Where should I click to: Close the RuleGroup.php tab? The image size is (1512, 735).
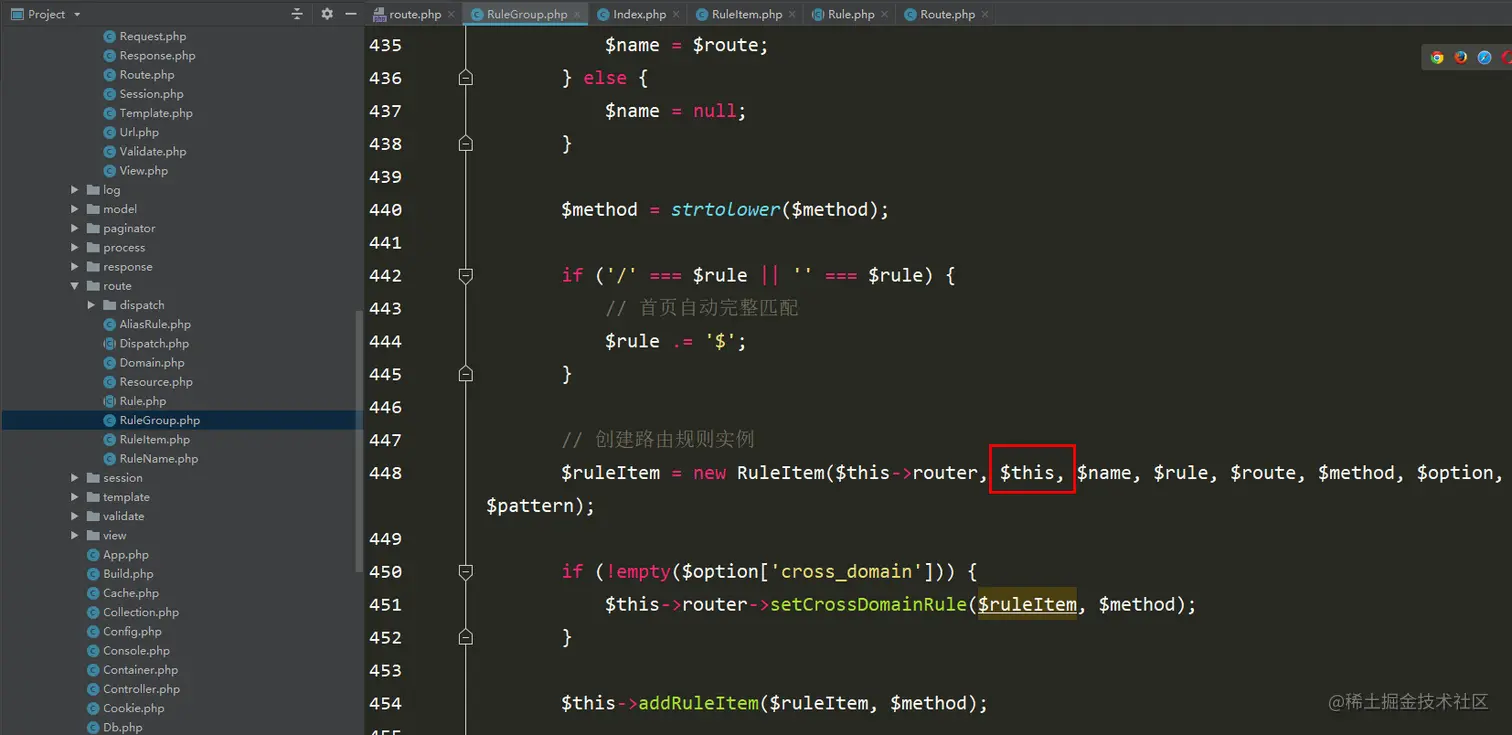pyautogui.click(x=579, y=14)
